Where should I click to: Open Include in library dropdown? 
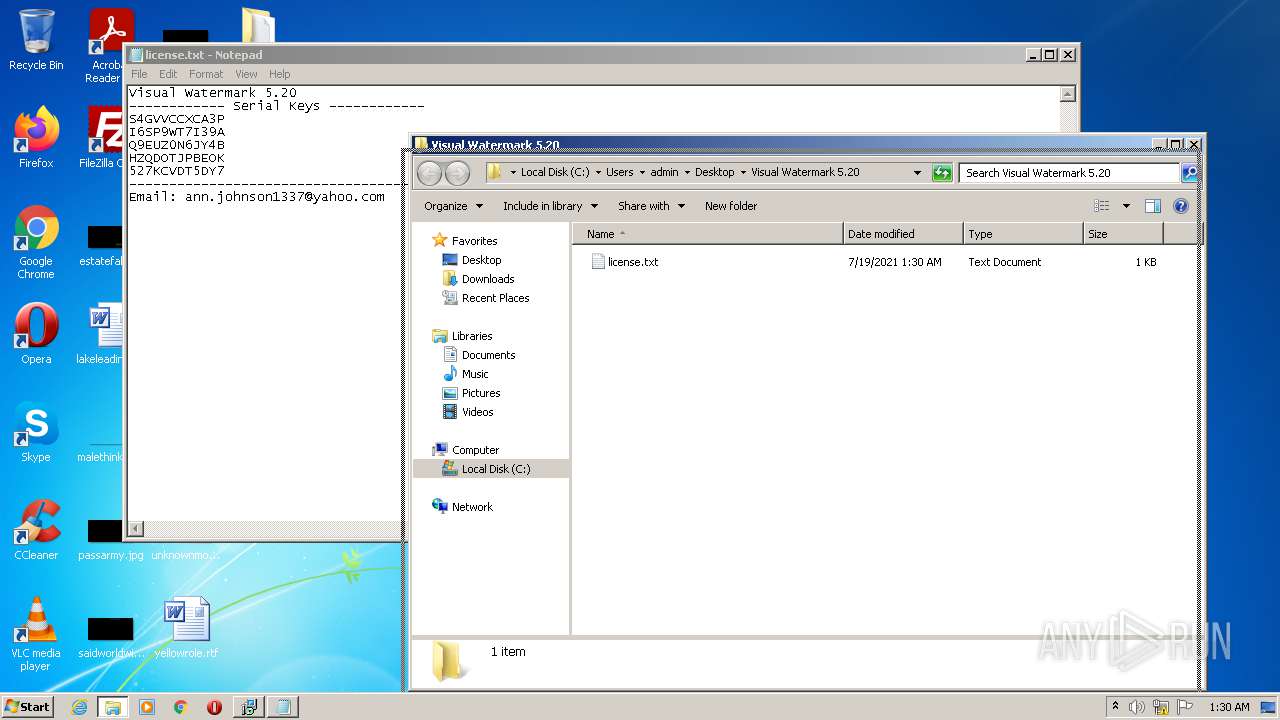pyautogui.click(x=550, y=206)
